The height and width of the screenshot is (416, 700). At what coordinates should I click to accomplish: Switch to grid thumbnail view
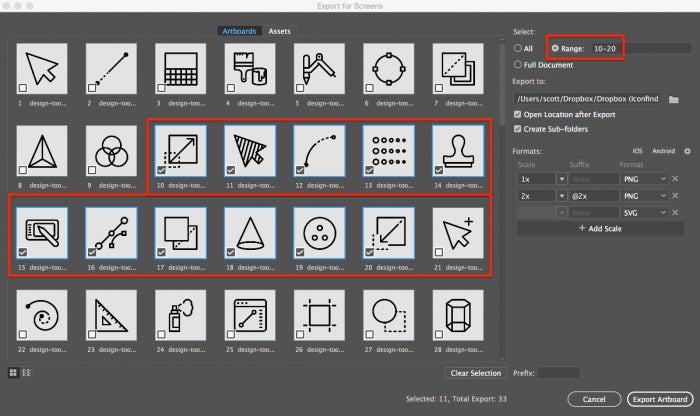(13, 372)
